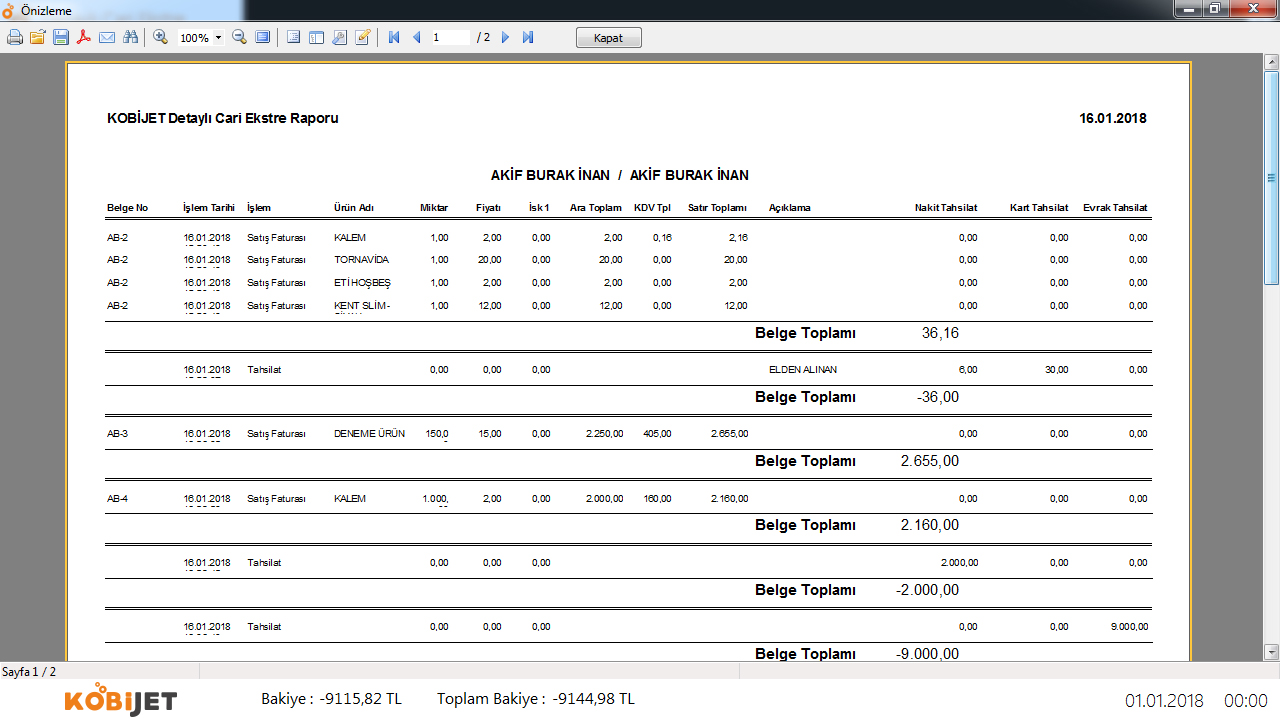Click the Zoom In magnifier
Image resolution: width=1280 pixels, height=720 pixels.
coord(160,37)
